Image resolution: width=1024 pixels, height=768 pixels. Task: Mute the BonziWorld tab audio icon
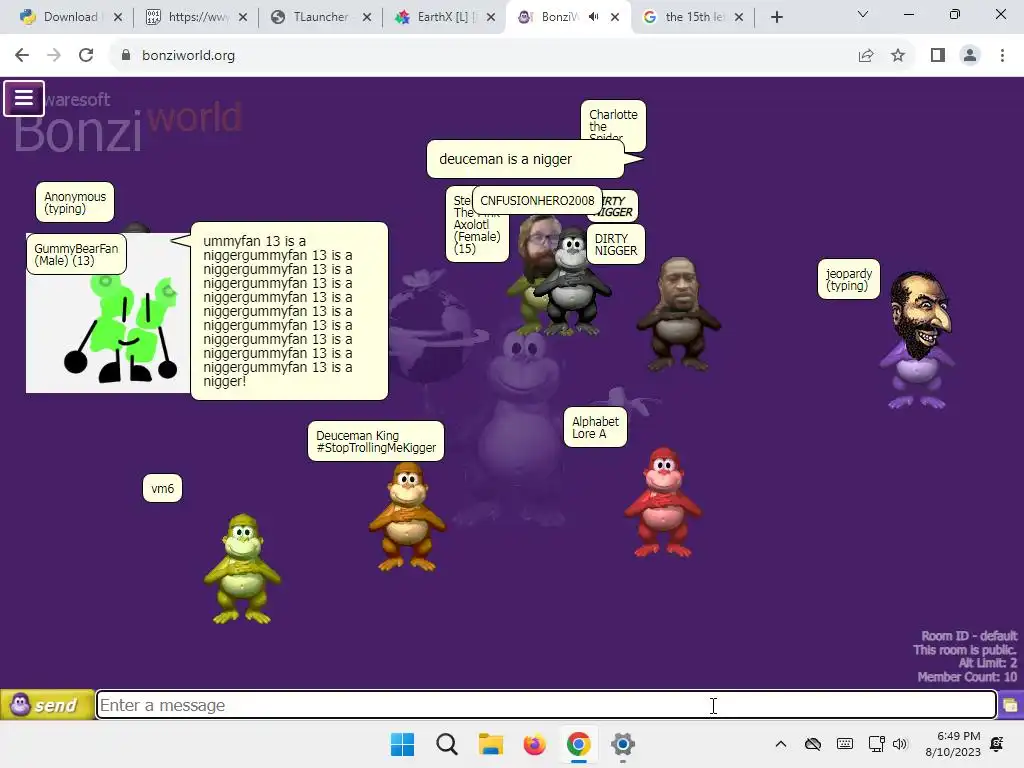[x=593, y=17]
